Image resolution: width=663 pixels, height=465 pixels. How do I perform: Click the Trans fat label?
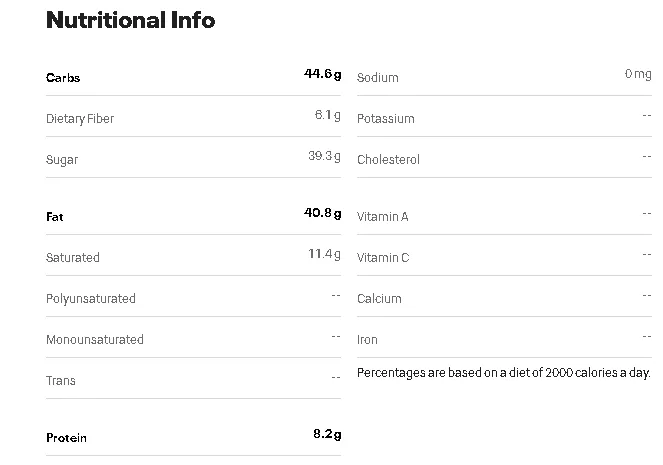[x=61, y=381]
